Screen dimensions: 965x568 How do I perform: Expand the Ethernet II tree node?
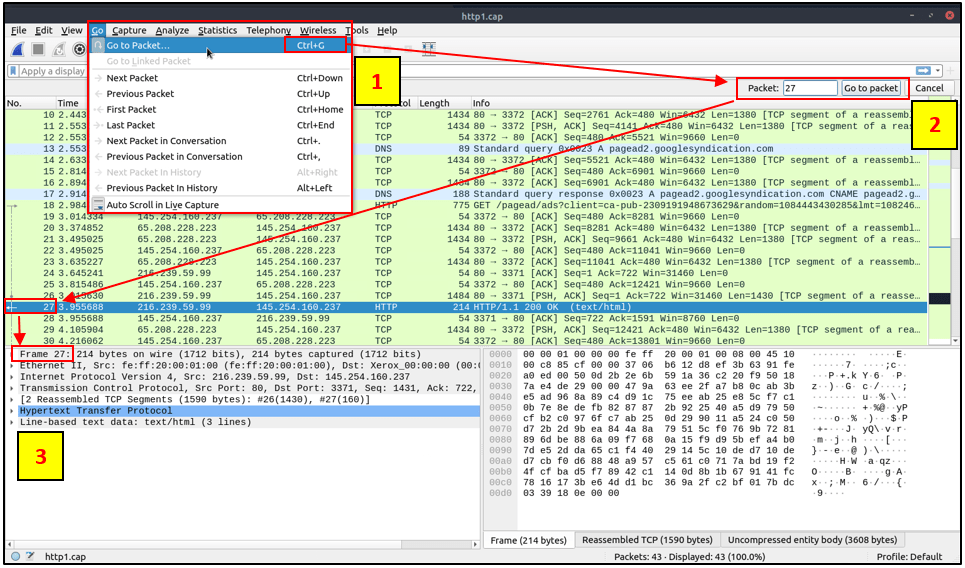pos(12,366)
